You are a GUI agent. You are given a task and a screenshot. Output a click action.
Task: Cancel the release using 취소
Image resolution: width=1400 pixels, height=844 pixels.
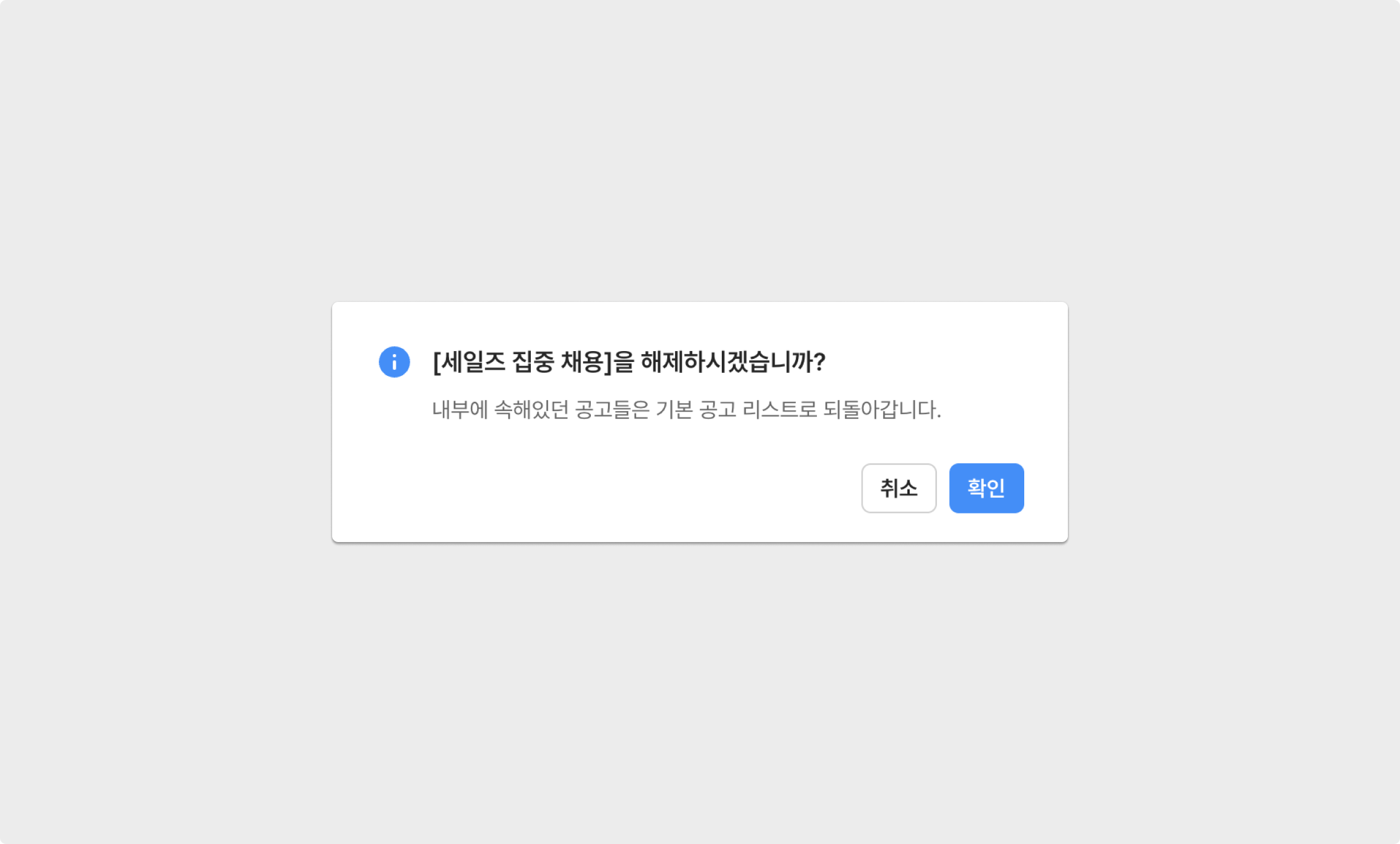[x=899, y=488]
